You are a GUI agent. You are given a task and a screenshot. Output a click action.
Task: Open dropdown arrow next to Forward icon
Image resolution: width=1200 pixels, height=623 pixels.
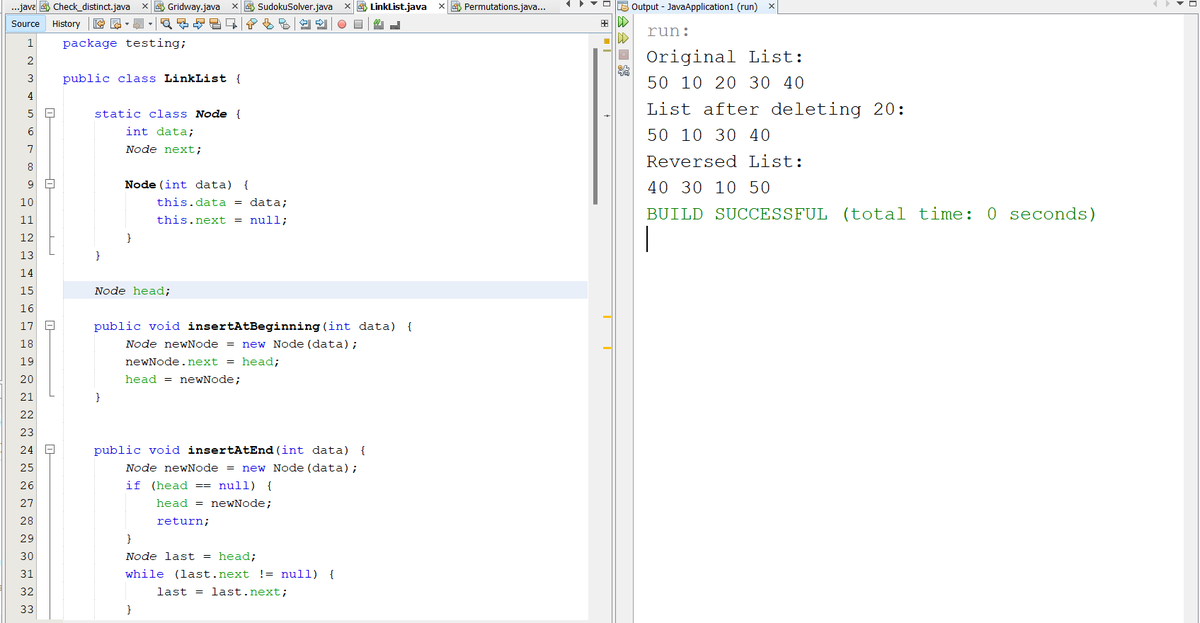tap(150, 24)
